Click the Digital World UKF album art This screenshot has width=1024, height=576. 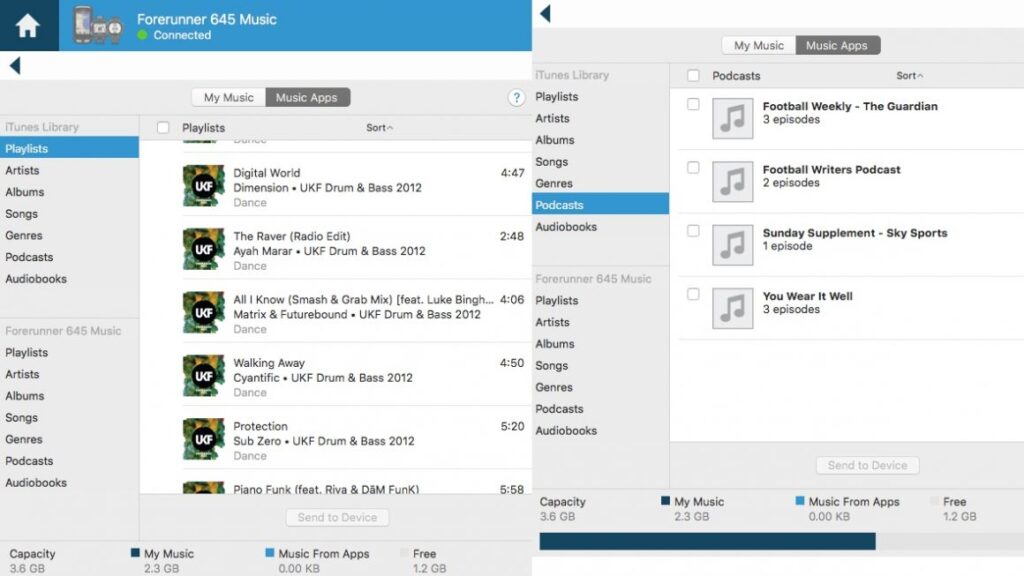tap(203, 186)
